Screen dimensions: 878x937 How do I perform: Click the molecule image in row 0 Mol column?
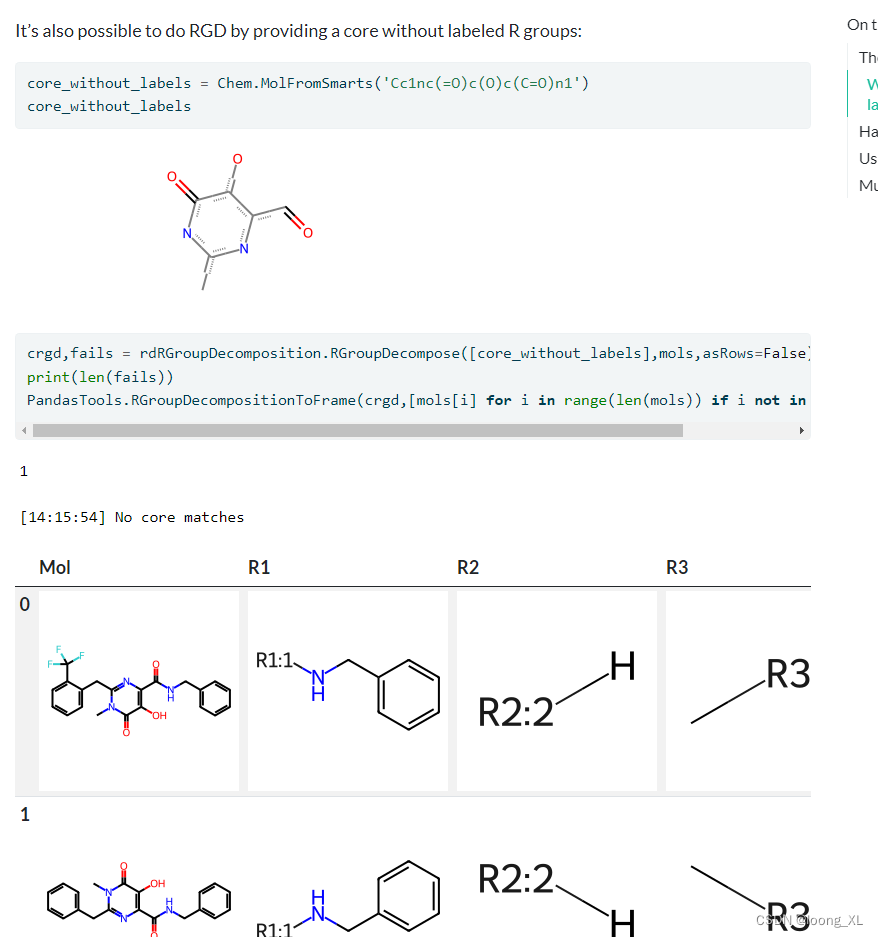click(140, 690)
